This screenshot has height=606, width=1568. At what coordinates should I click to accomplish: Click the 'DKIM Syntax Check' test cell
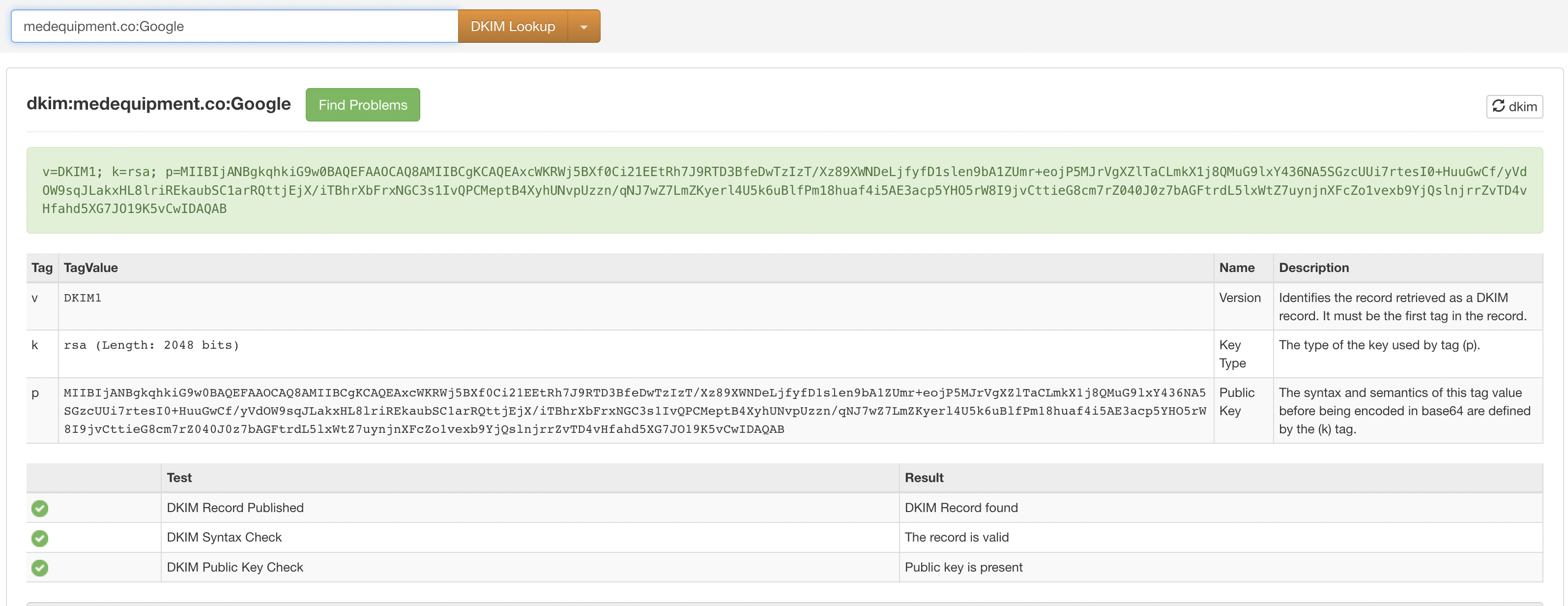[529, 537]
